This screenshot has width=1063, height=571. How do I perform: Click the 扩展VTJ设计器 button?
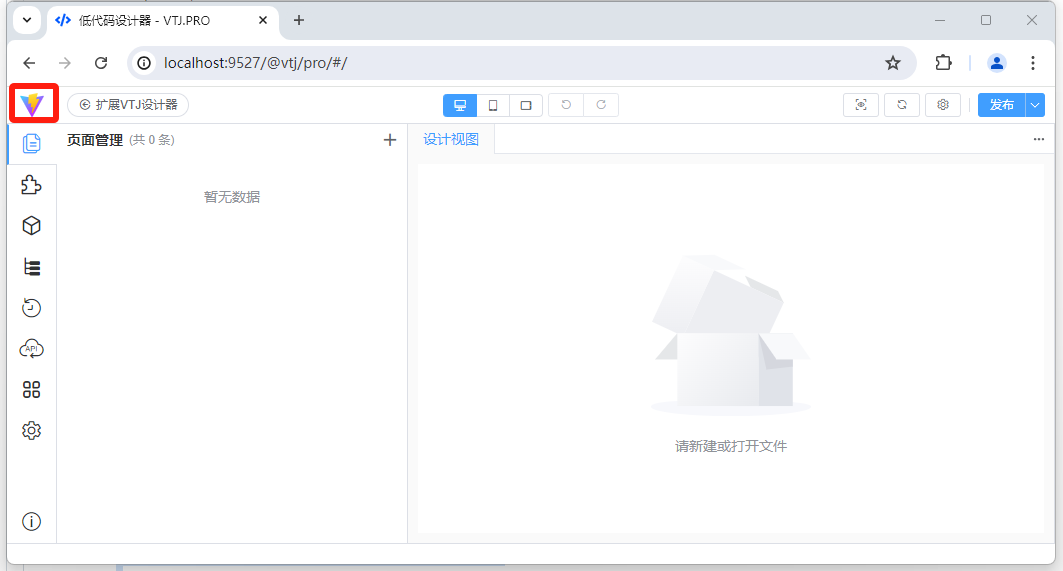click(x=128, y=105)
